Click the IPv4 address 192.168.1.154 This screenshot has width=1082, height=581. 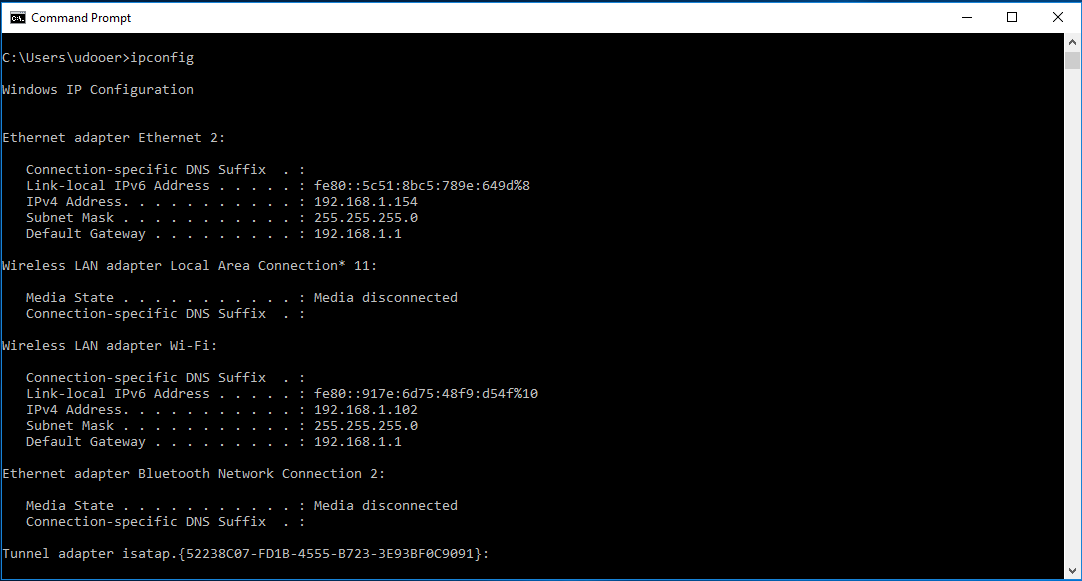[x=366, y=201]
